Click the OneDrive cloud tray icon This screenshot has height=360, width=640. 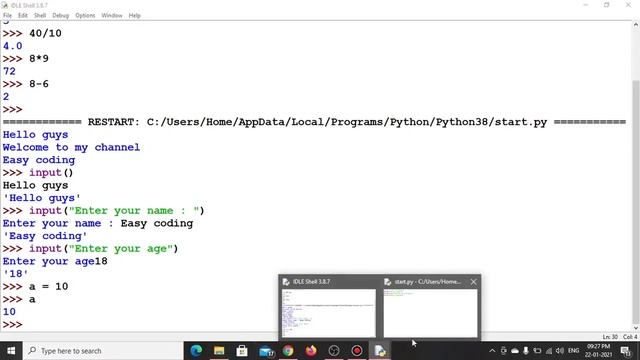(515, 351)
